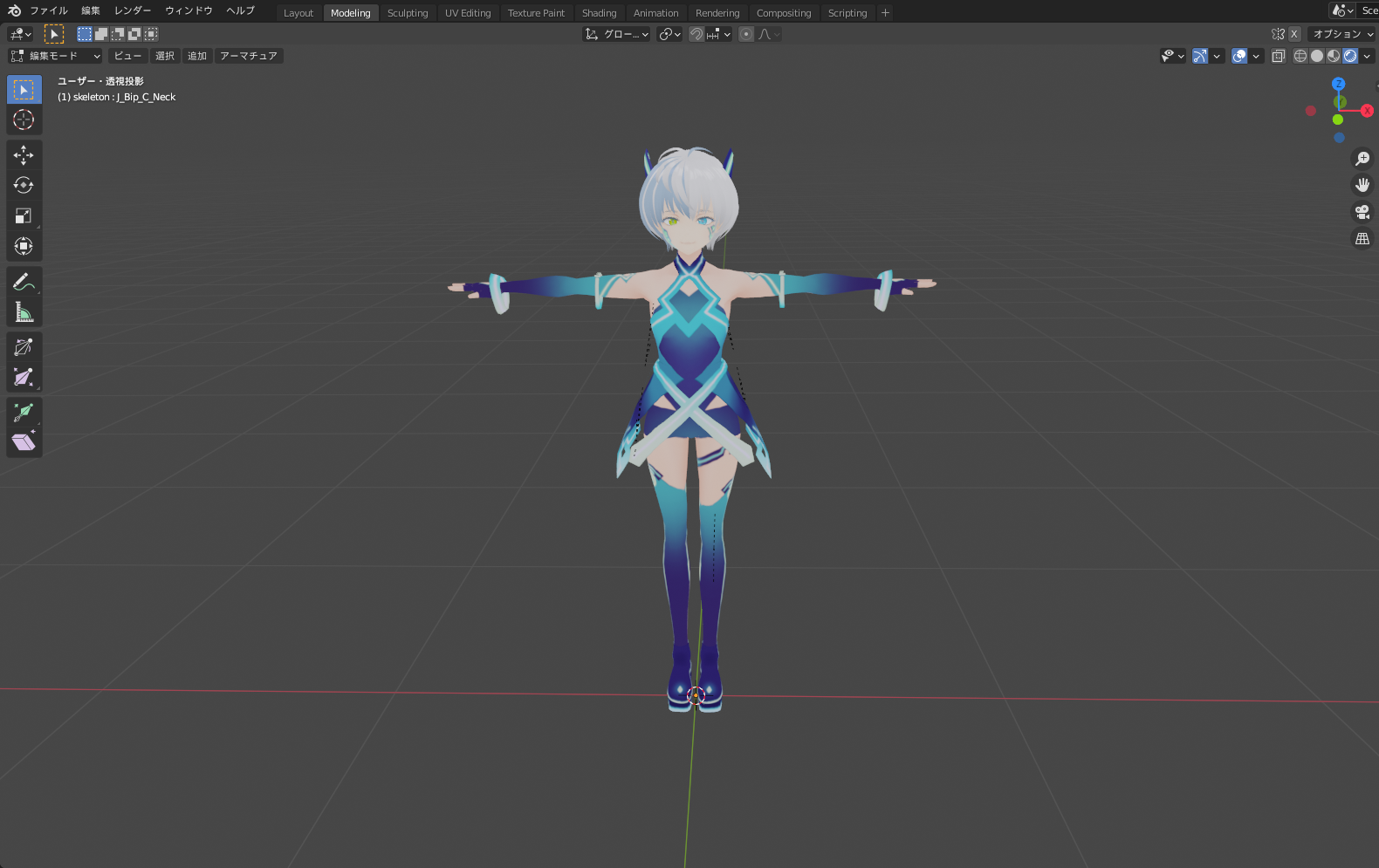Select the Annotate pencil tool
The width and height of the screenshot is (1379, 868).
click(x=24, y=282)
